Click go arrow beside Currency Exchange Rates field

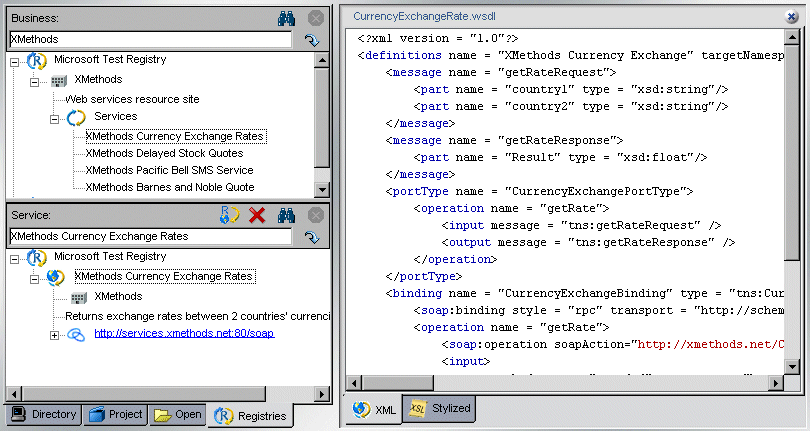[311, 237]
